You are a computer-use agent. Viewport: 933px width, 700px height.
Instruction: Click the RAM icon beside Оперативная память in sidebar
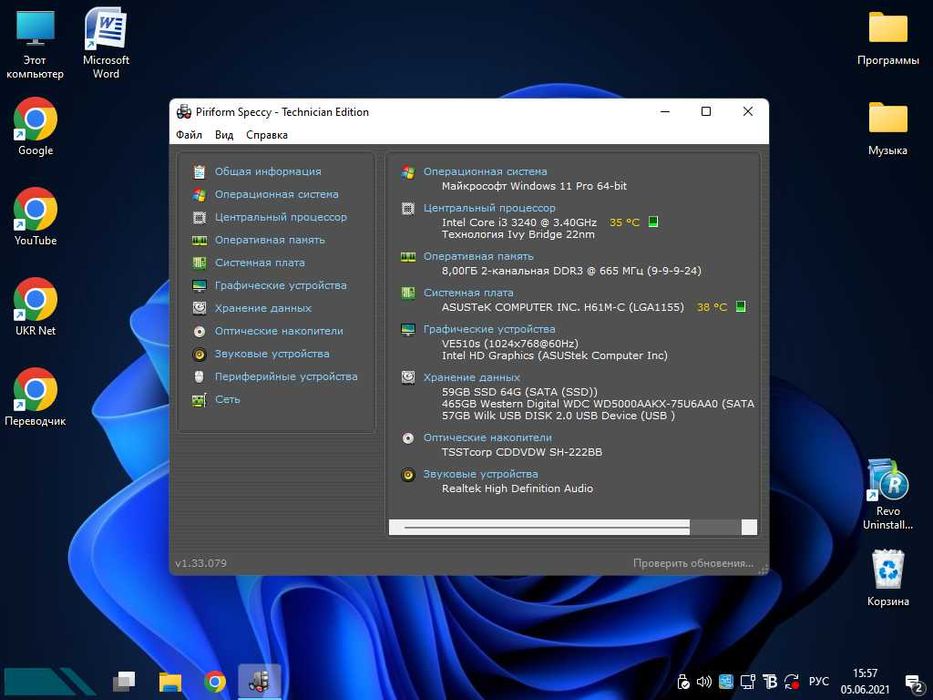(200, 240)
